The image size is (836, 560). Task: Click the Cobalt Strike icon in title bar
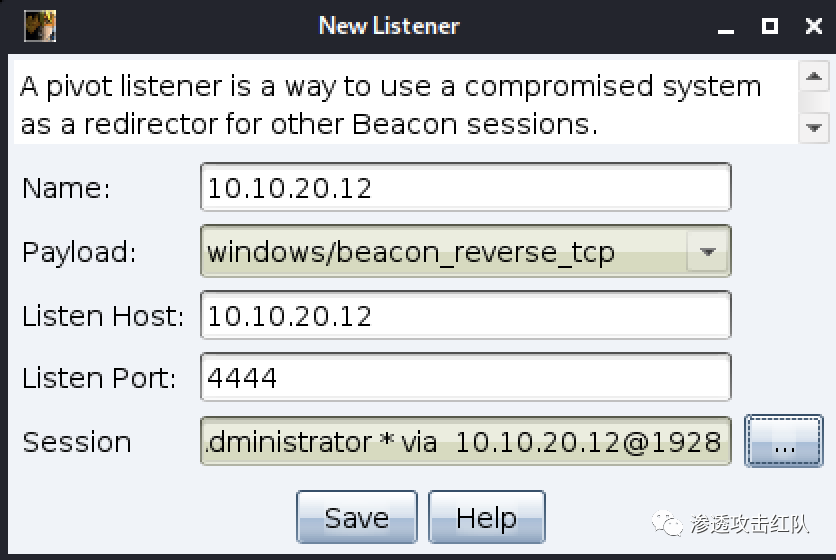pos(40,25)
